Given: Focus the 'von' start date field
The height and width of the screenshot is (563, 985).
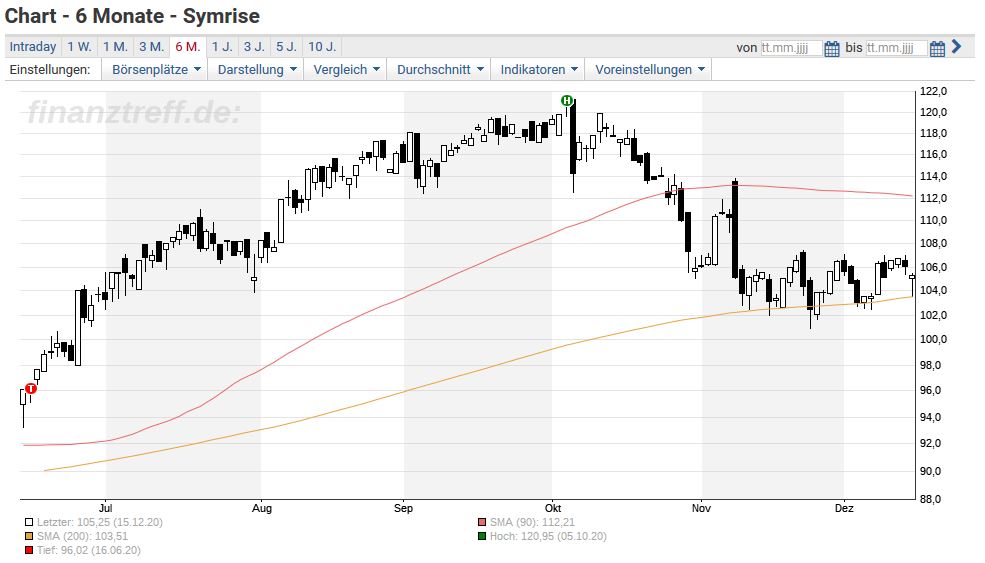Looking at the screenshot, I should click(x=791, y=48).
